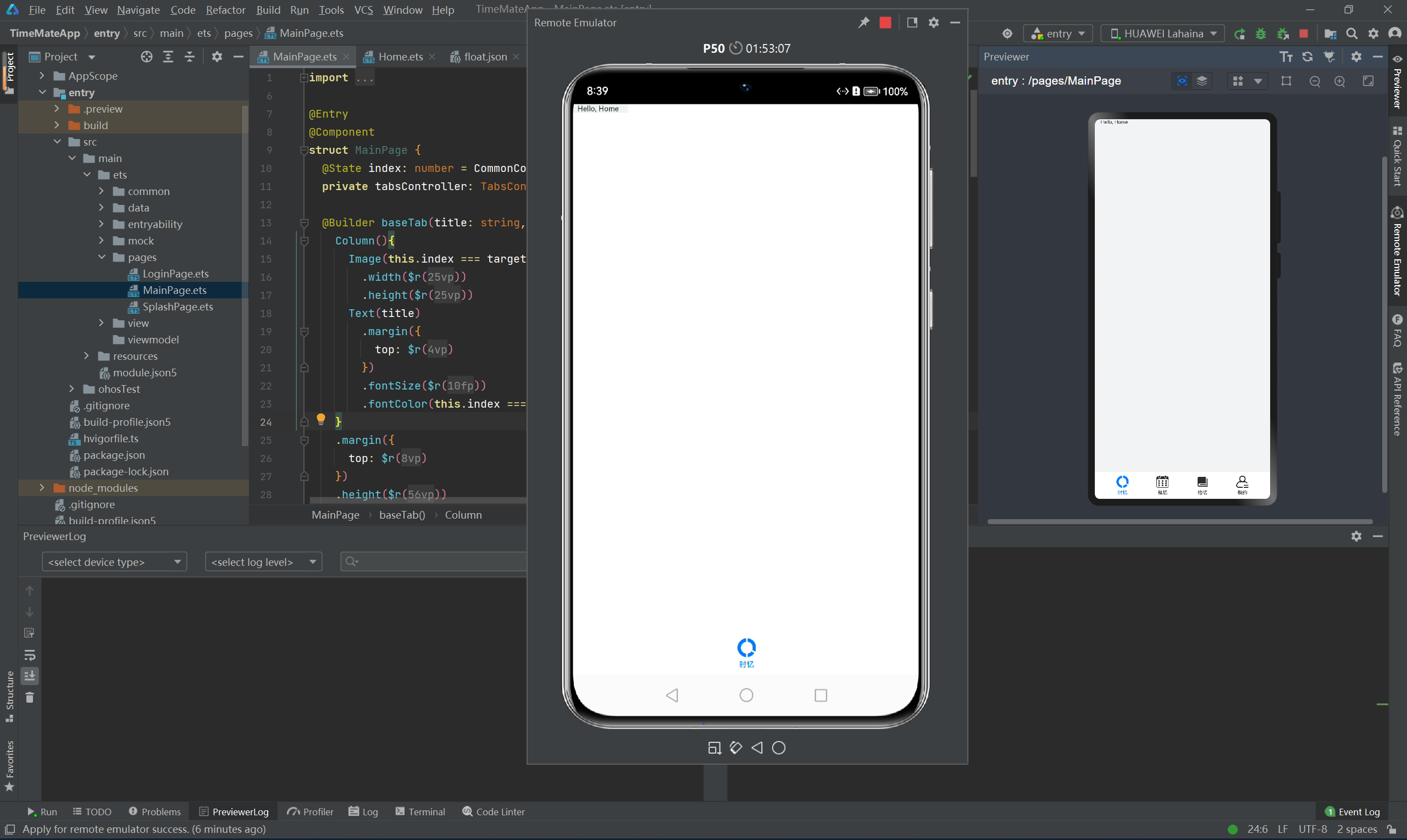Open the HUAWEI Lahaina device dropdown
1407x840 pixels.
(x=1162, y=34)
